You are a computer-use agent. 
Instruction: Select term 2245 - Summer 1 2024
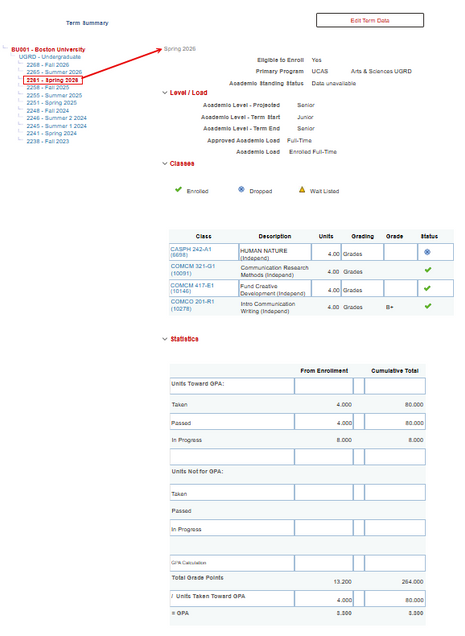pos(56,126)
